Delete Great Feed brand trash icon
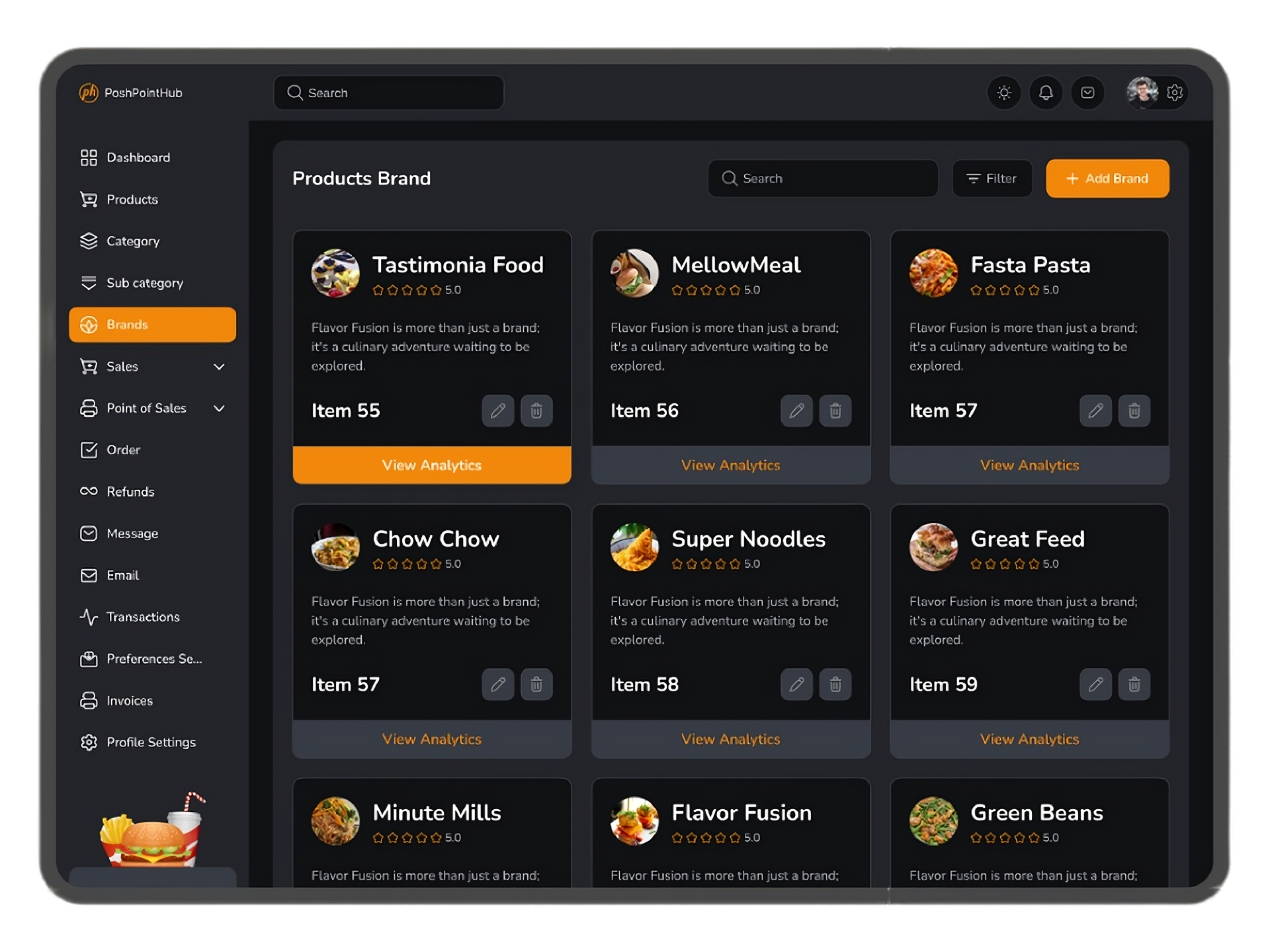Image resolution: width=1270 pixels, height=952 pixels. [1134, 684]
